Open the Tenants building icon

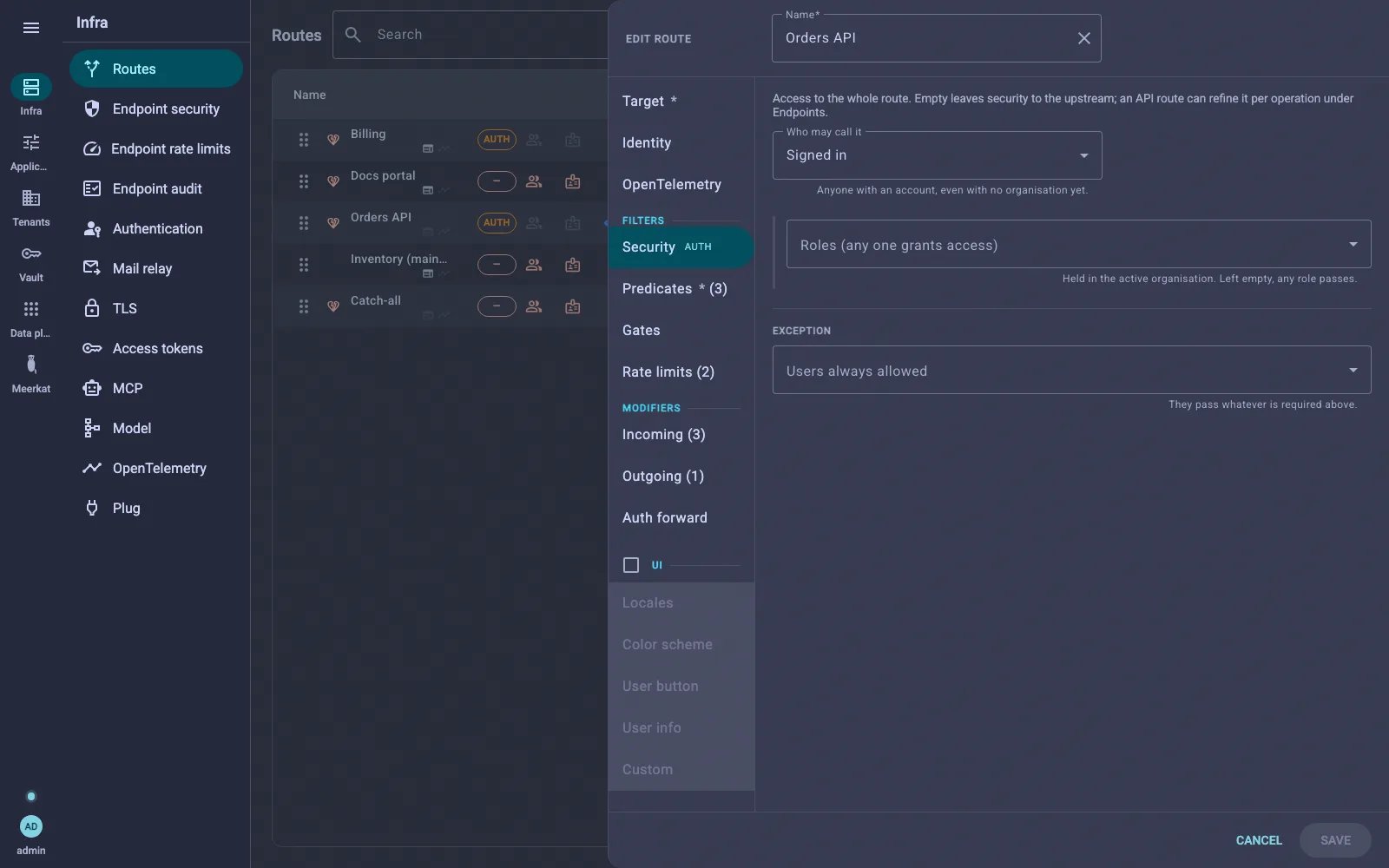click(x=31, y=198)
